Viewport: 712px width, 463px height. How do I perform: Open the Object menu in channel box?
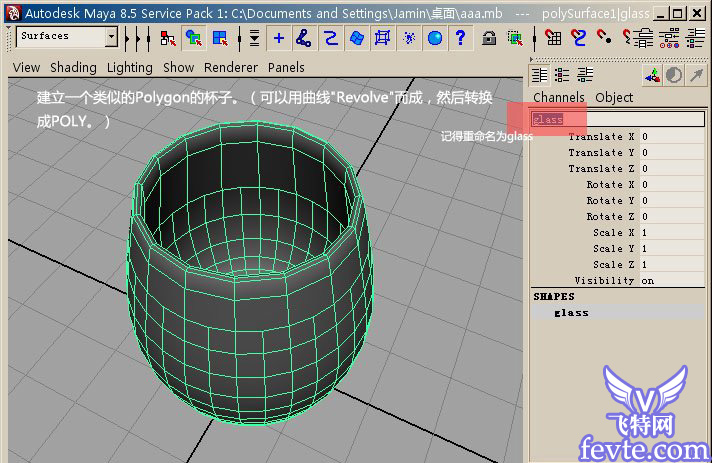[x=614, y=97]
